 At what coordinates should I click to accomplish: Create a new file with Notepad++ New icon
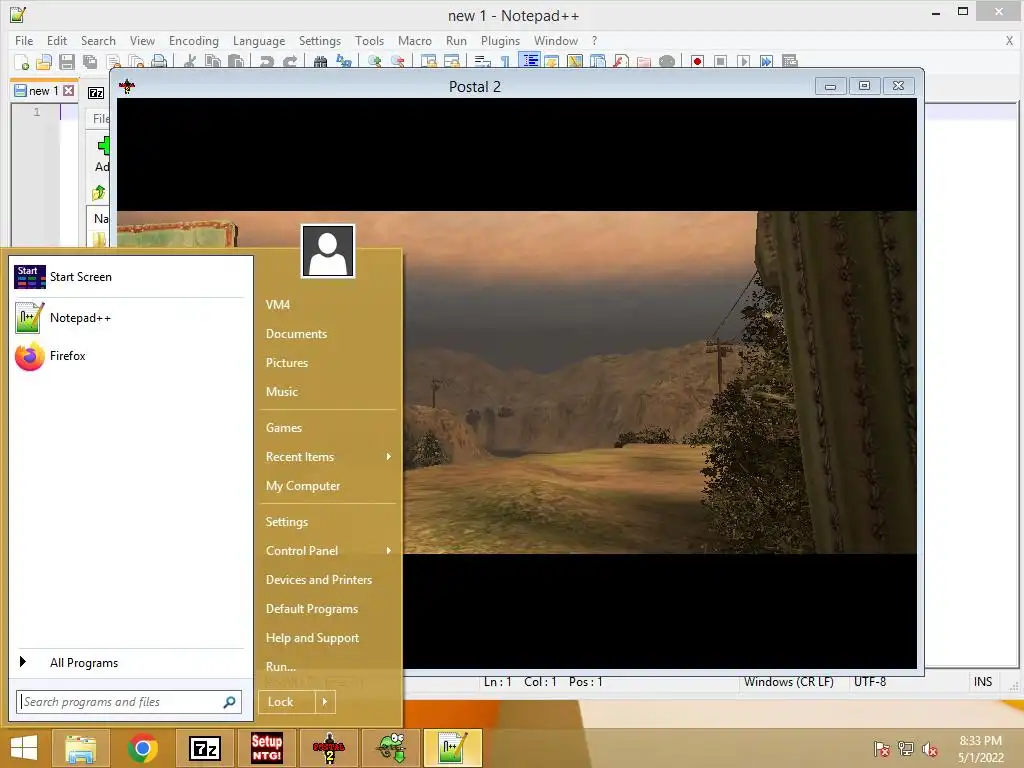21,62
